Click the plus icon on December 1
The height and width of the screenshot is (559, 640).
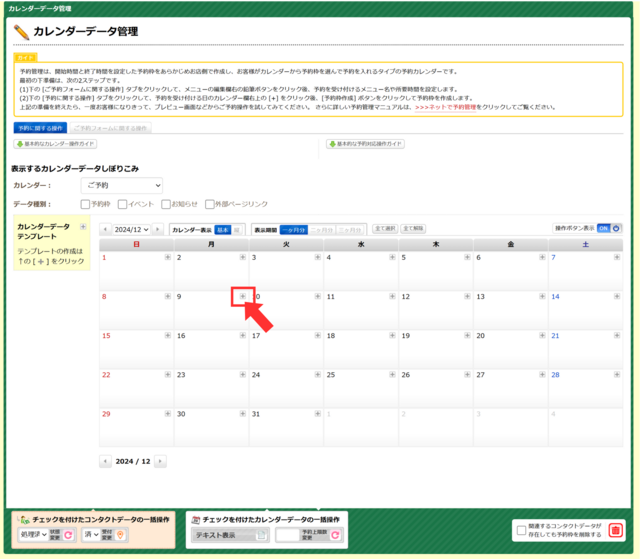pos(168,257)
